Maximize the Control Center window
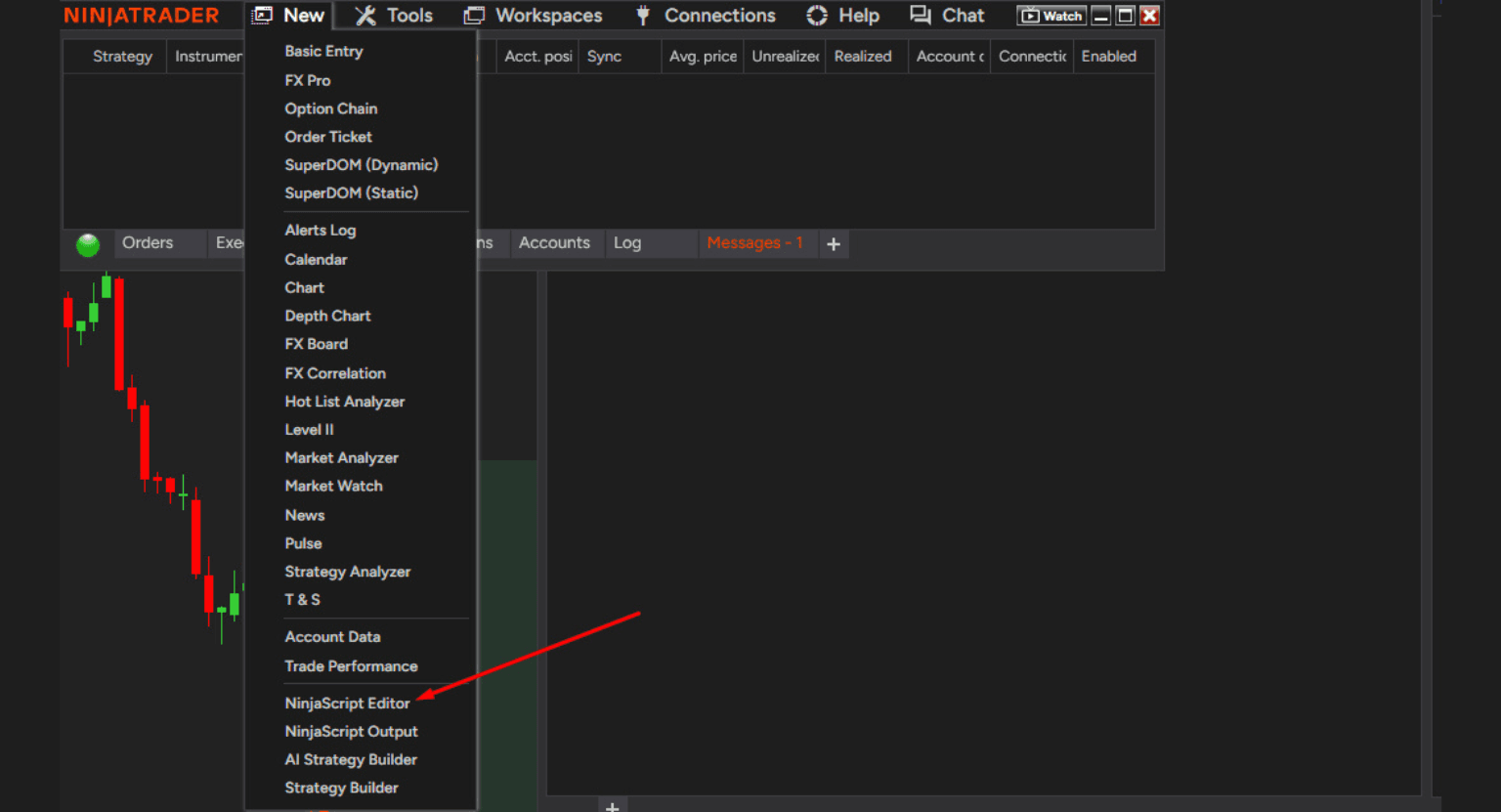 point(1126,16)
